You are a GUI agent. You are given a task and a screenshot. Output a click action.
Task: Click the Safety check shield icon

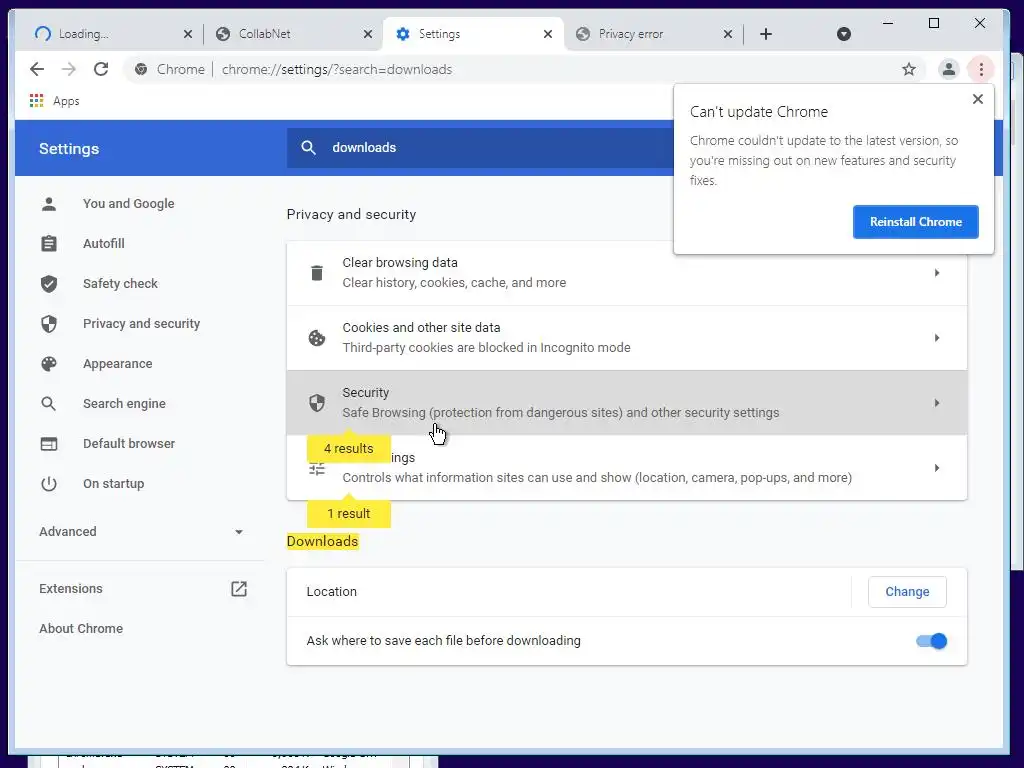[x=49, y=283]
